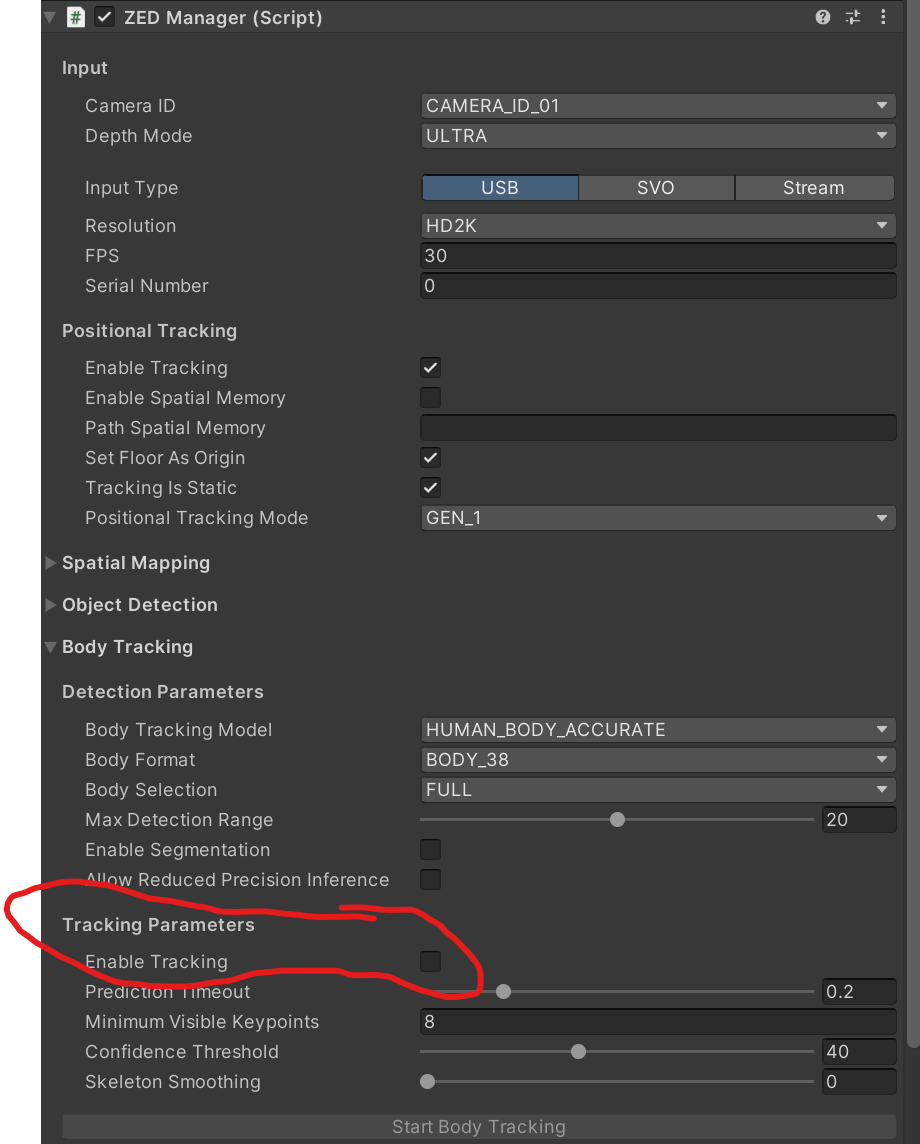Open the Depth Mode ULTRA dropdown

[658, 136]
